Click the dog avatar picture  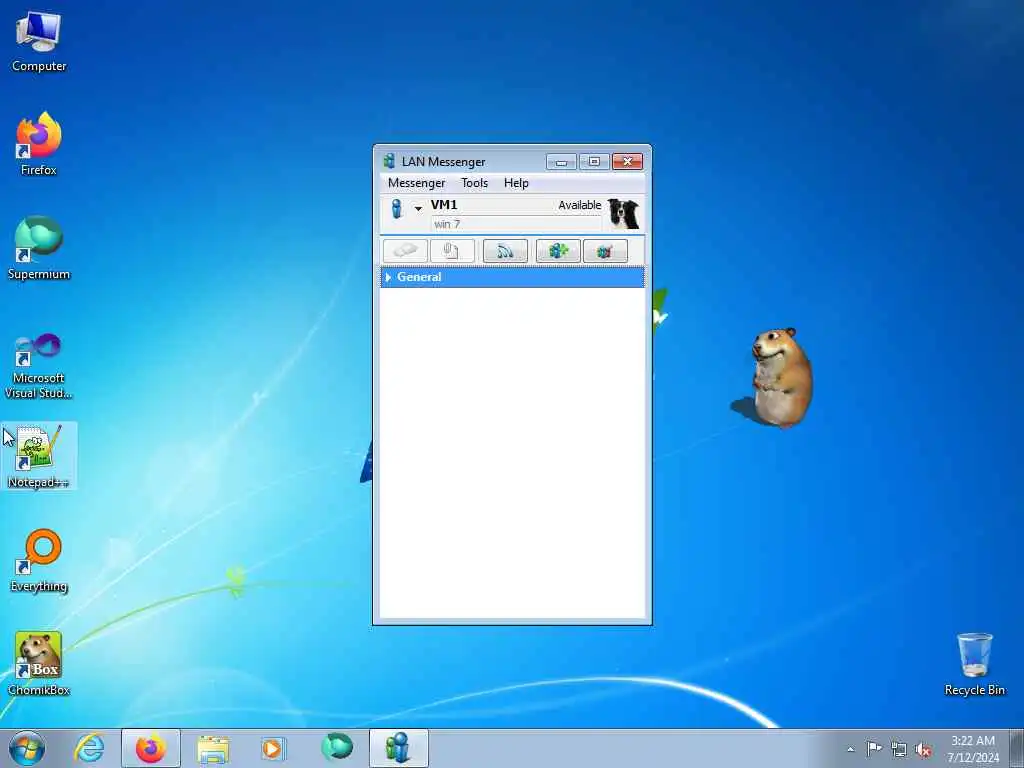click(x=623, y=214)
